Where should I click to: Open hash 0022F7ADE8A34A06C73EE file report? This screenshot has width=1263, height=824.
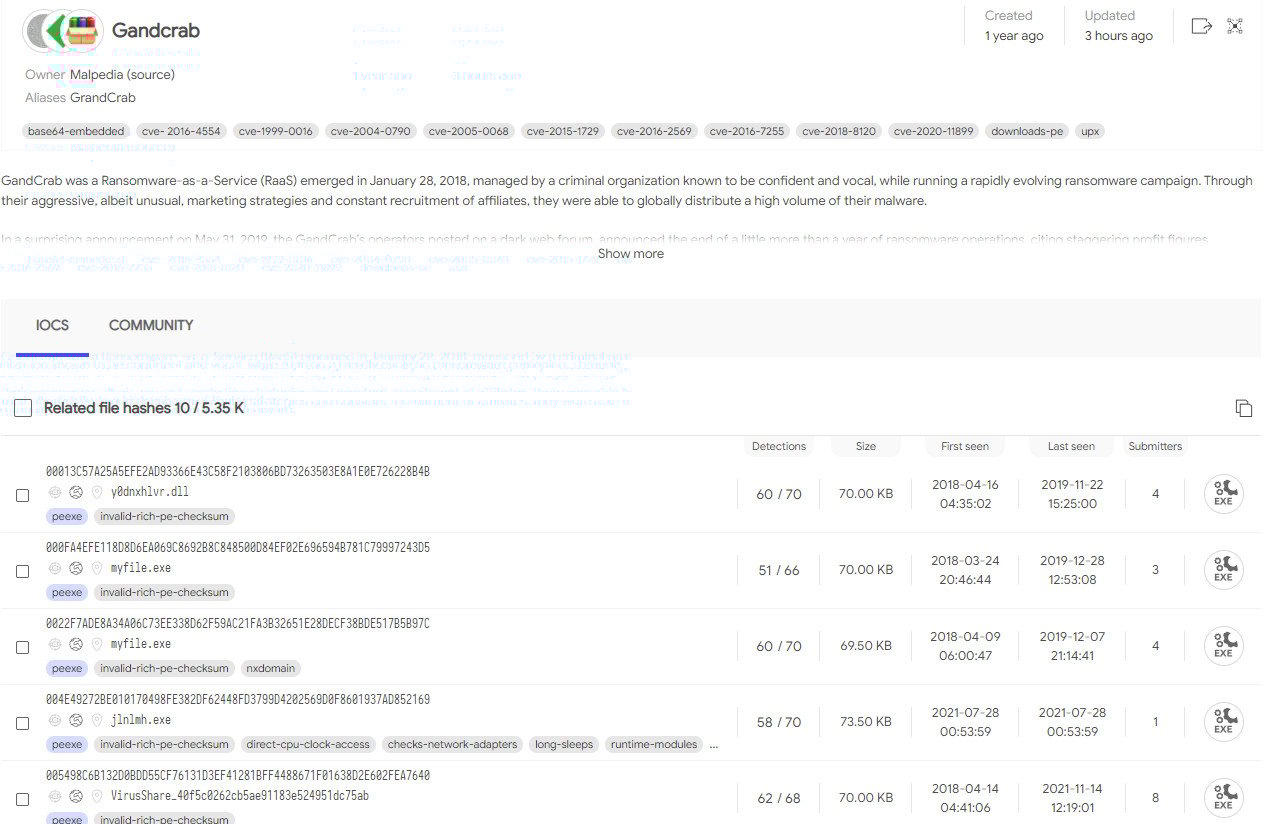coord(238,624)
